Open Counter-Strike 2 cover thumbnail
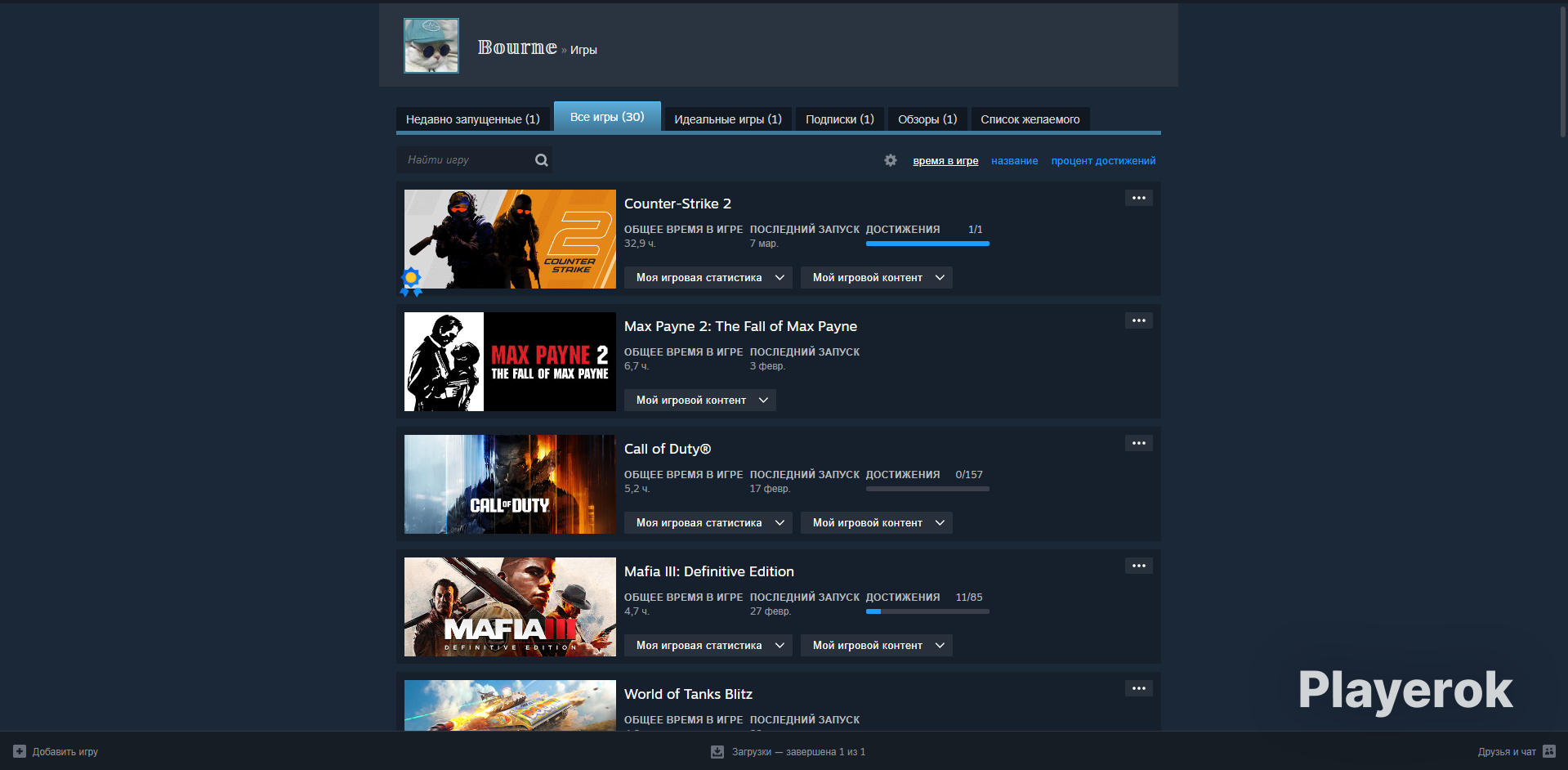The height and width of the screenshot is (770, 1568). (510, 239)
